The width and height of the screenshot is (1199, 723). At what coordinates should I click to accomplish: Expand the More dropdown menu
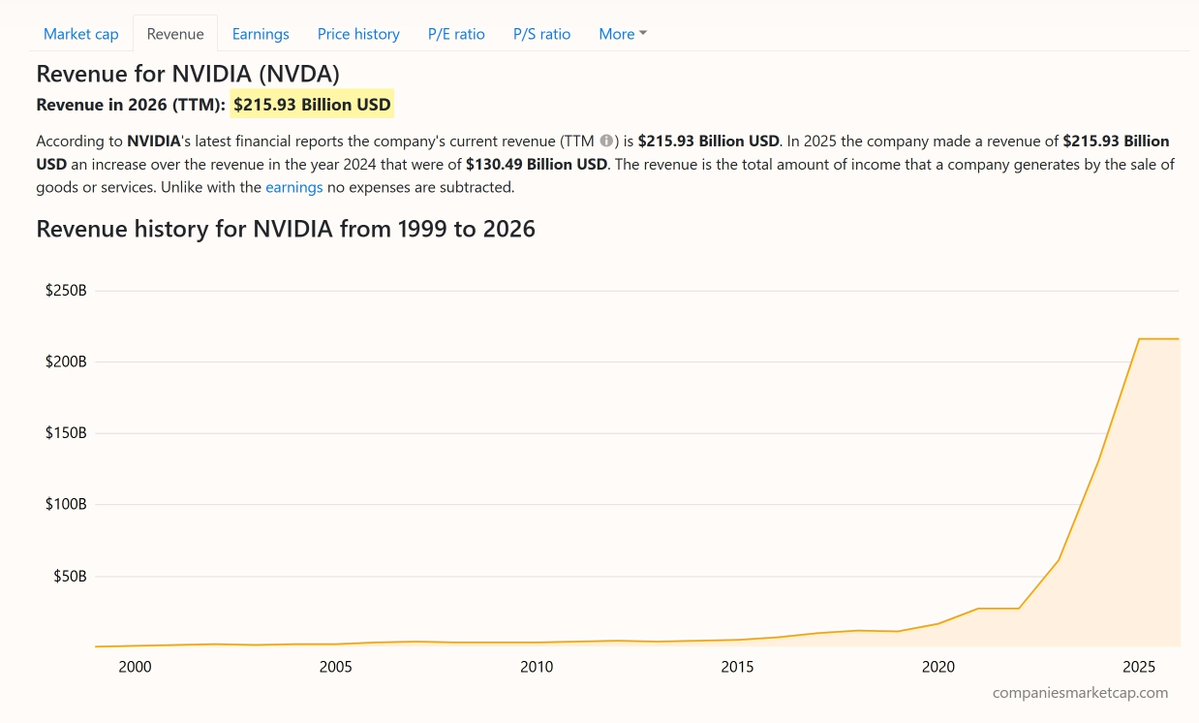pos(622,34)
